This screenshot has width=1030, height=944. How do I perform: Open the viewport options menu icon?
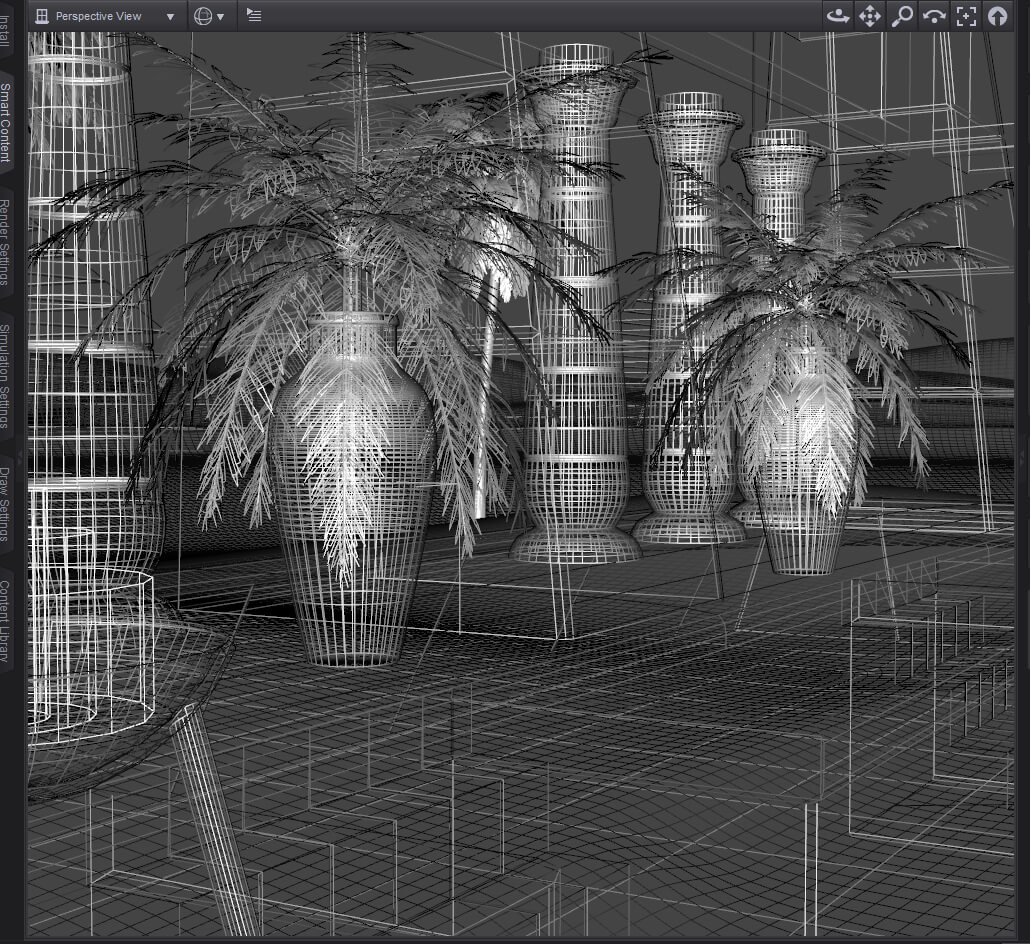point(254,15)
